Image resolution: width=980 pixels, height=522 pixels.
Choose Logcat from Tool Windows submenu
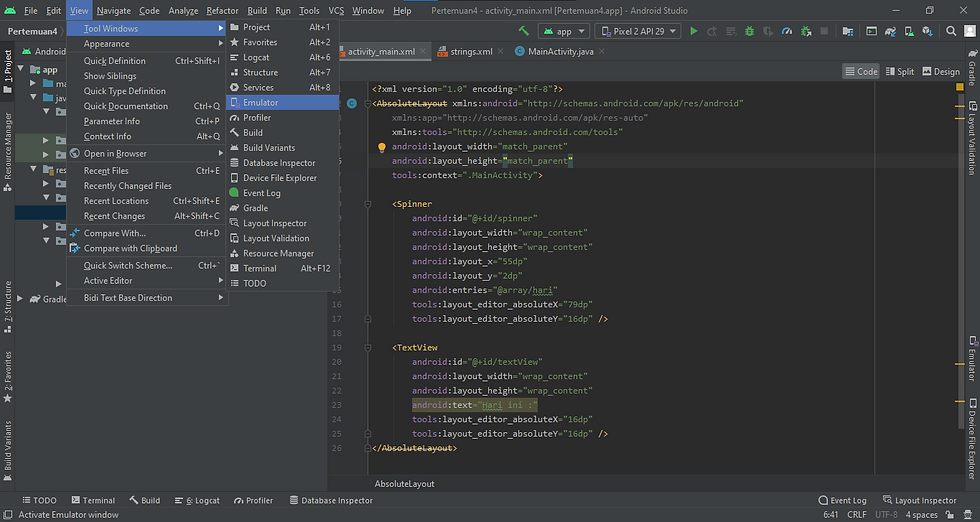click(x=282, y=58)
